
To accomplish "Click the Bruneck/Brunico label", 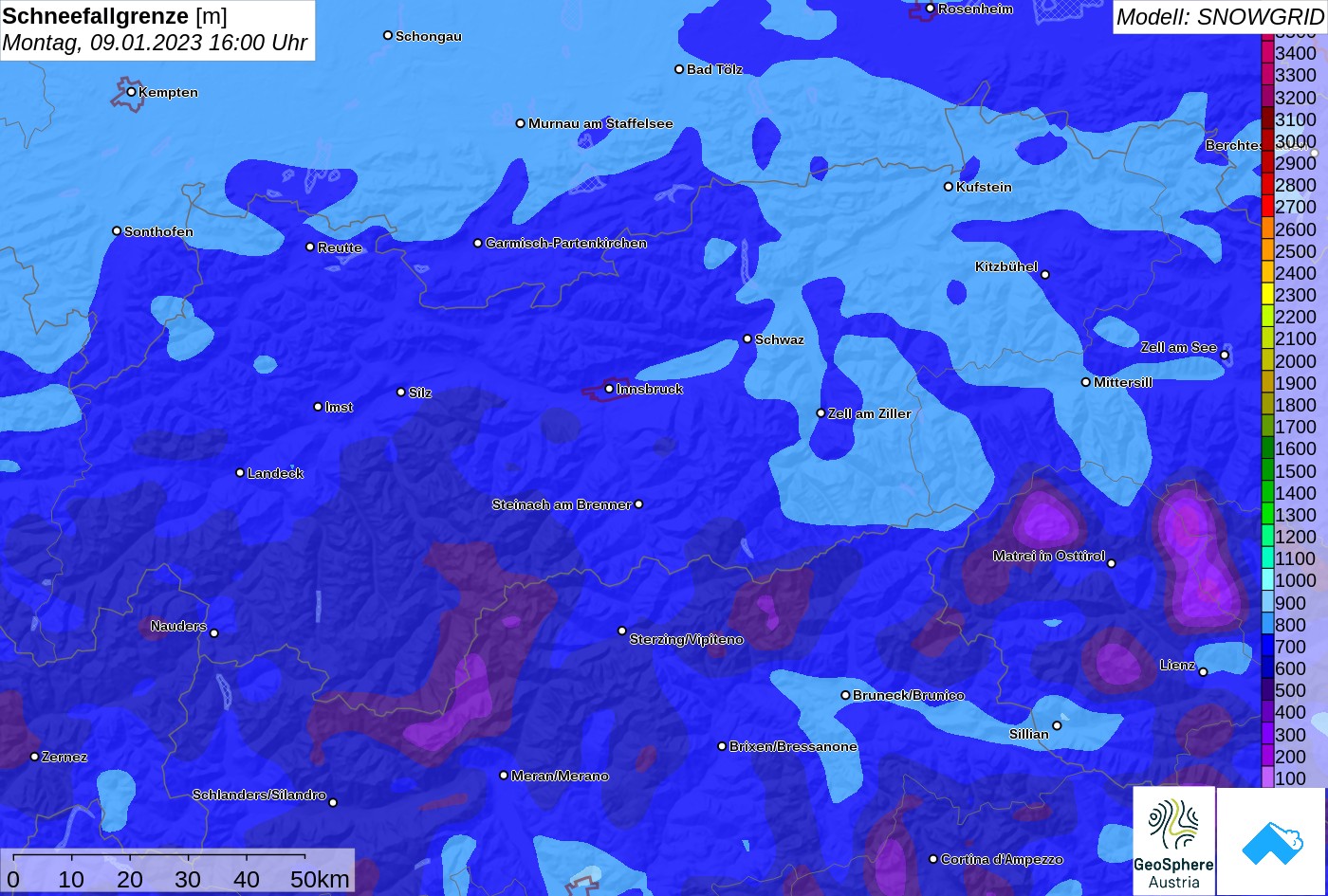I will (909, 695).
